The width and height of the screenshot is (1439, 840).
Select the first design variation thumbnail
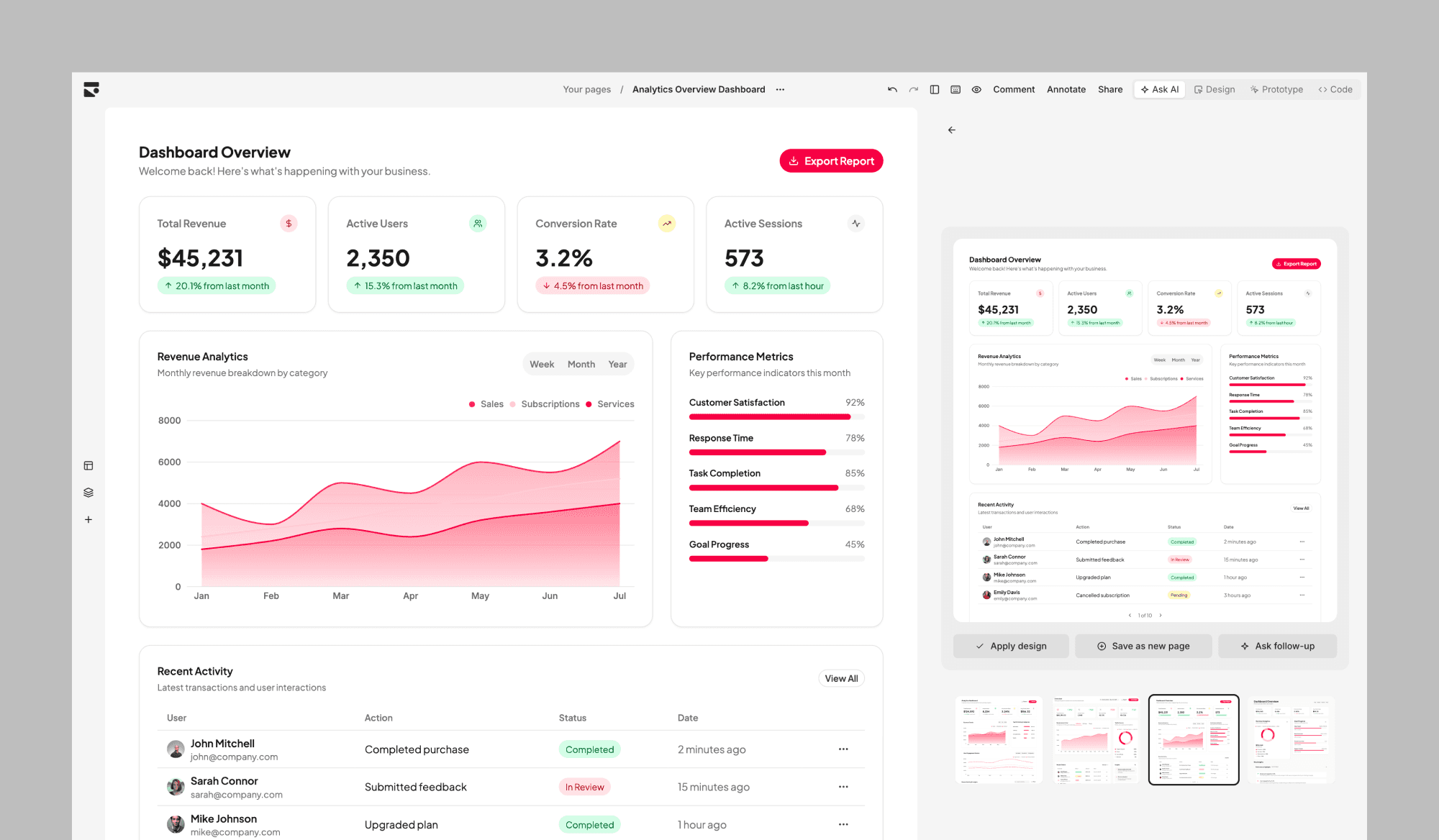tap(999, 739)
